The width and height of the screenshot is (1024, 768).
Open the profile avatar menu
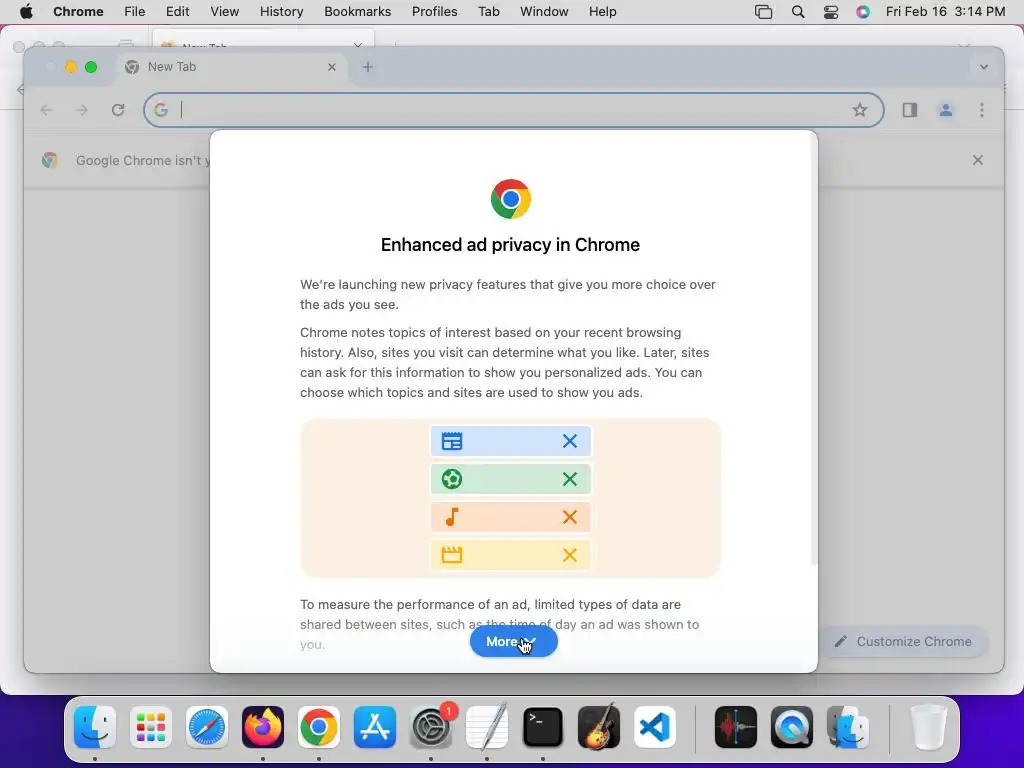pos(945,110)
